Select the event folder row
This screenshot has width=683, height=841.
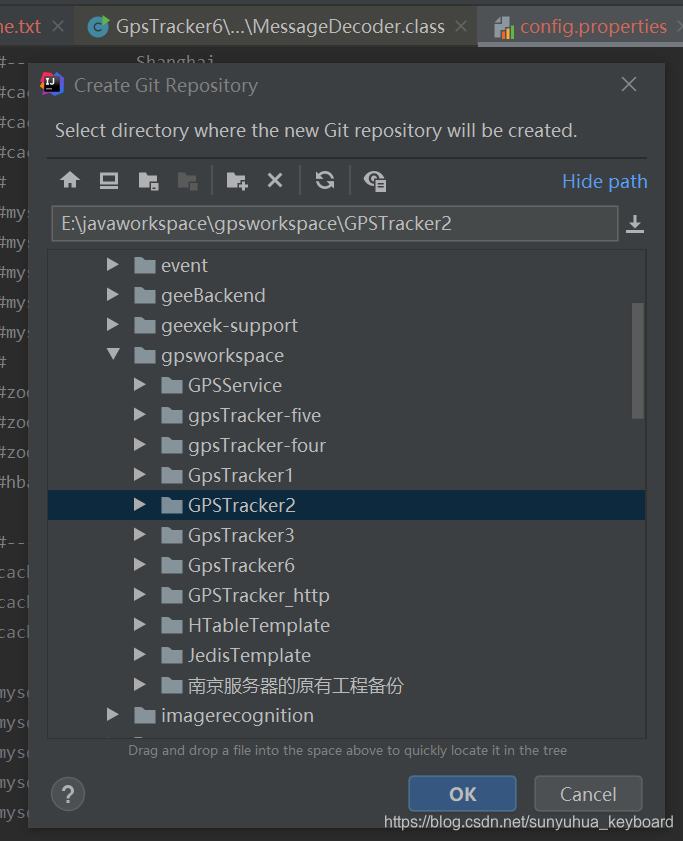point(346,265)
